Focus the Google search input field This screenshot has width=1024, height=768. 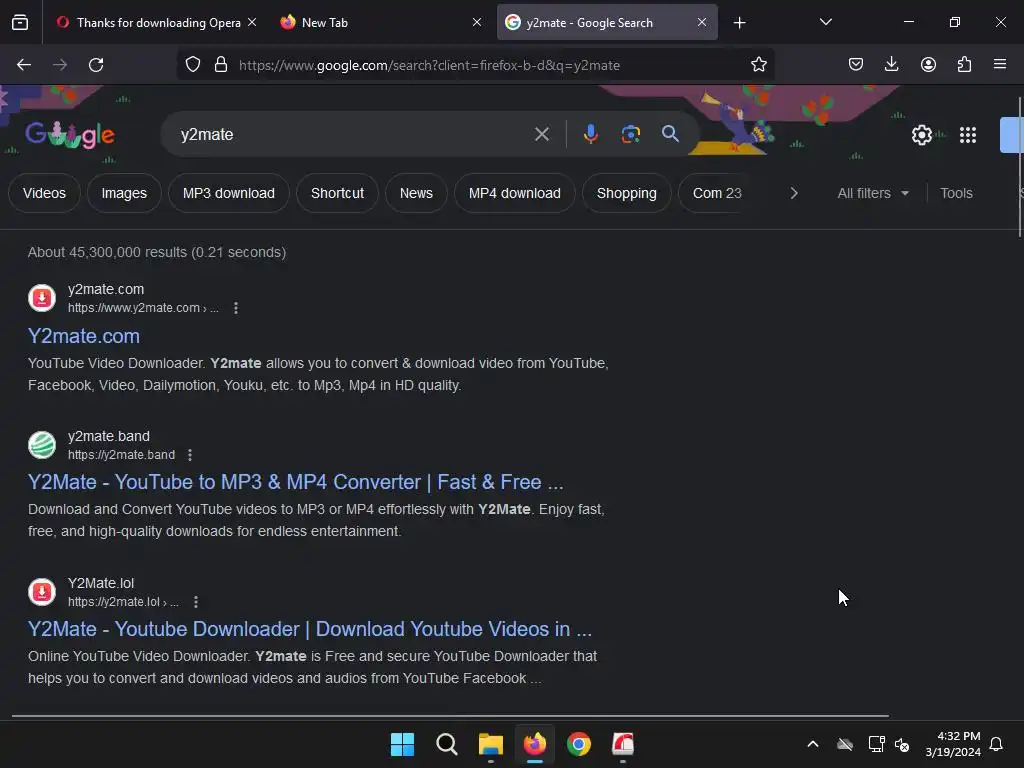point(353,135)
